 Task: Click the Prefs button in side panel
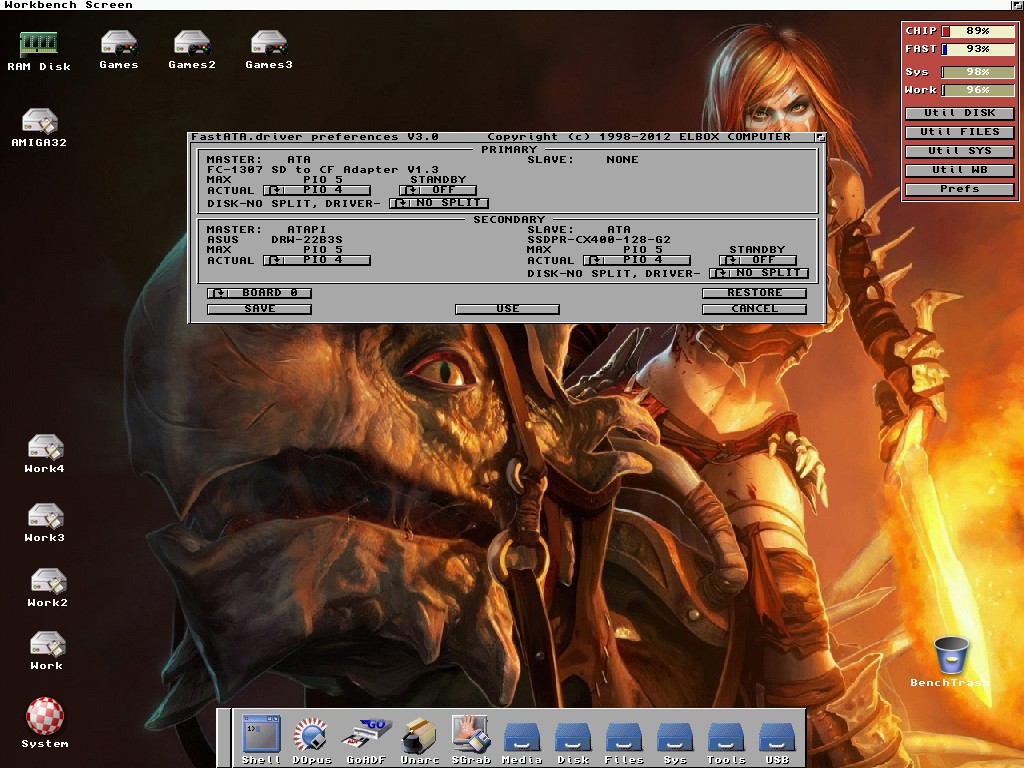pyautogui.click(x=959, y=189)
